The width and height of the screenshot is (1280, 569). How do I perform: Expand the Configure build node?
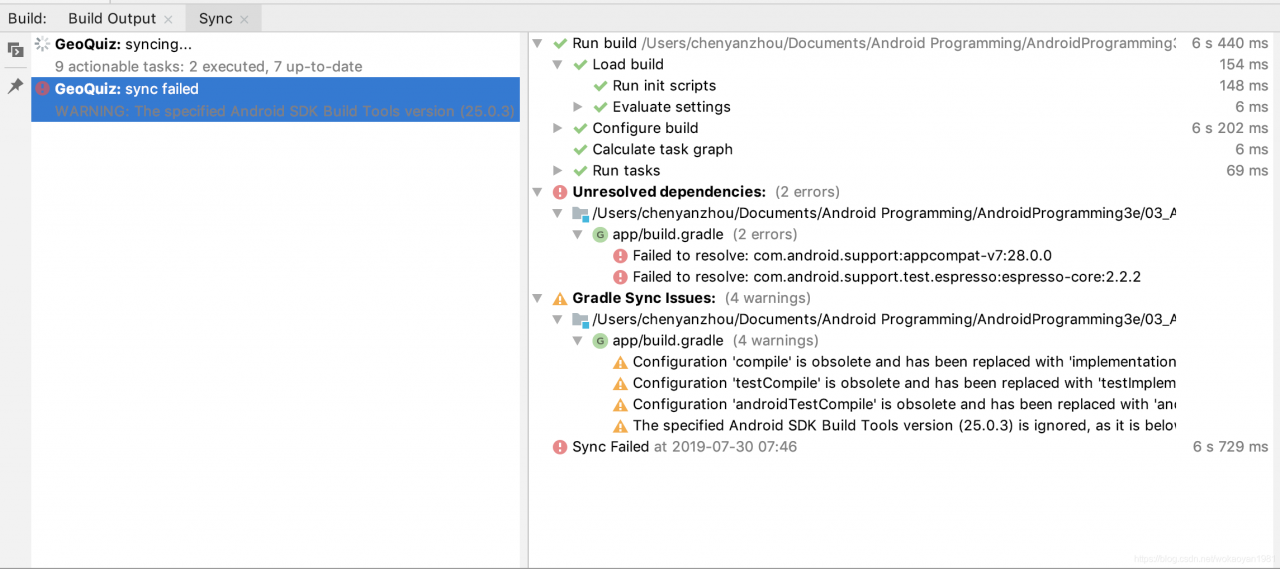click(x=558, y=128)
